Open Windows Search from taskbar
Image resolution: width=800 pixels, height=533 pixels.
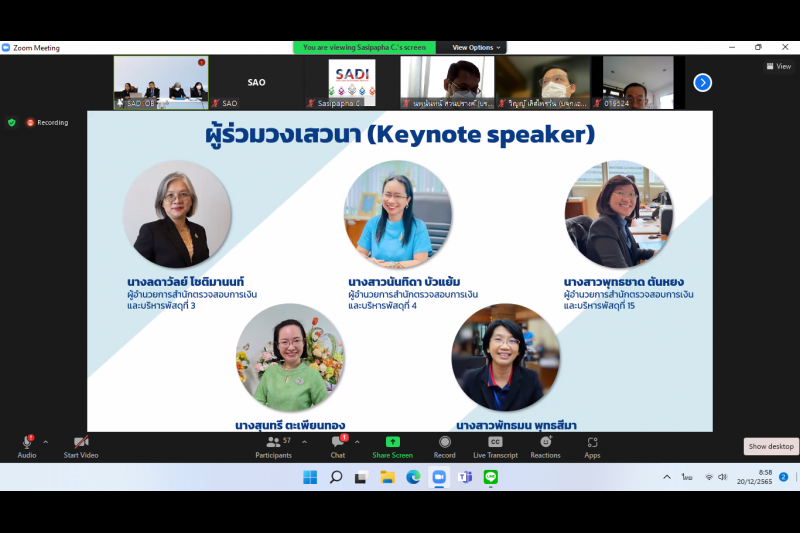(336, 477)
